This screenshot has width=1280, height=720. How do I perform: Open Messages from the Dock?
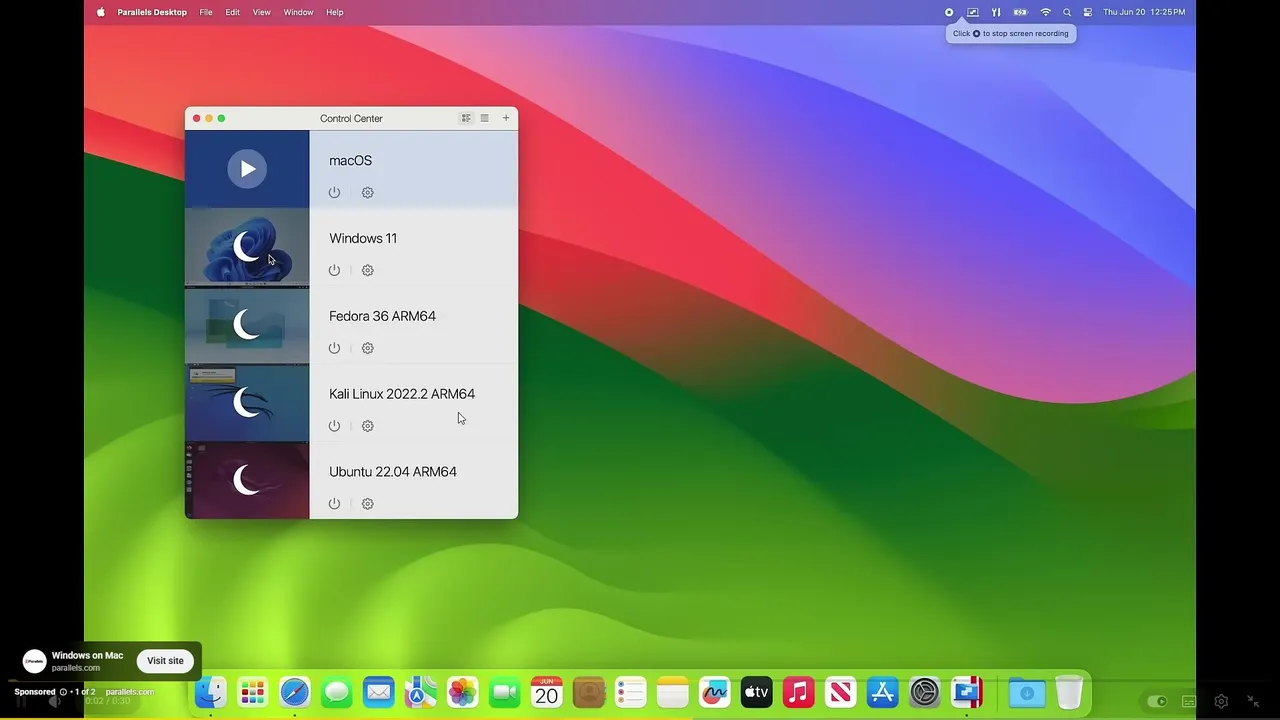tap(337, 692)
